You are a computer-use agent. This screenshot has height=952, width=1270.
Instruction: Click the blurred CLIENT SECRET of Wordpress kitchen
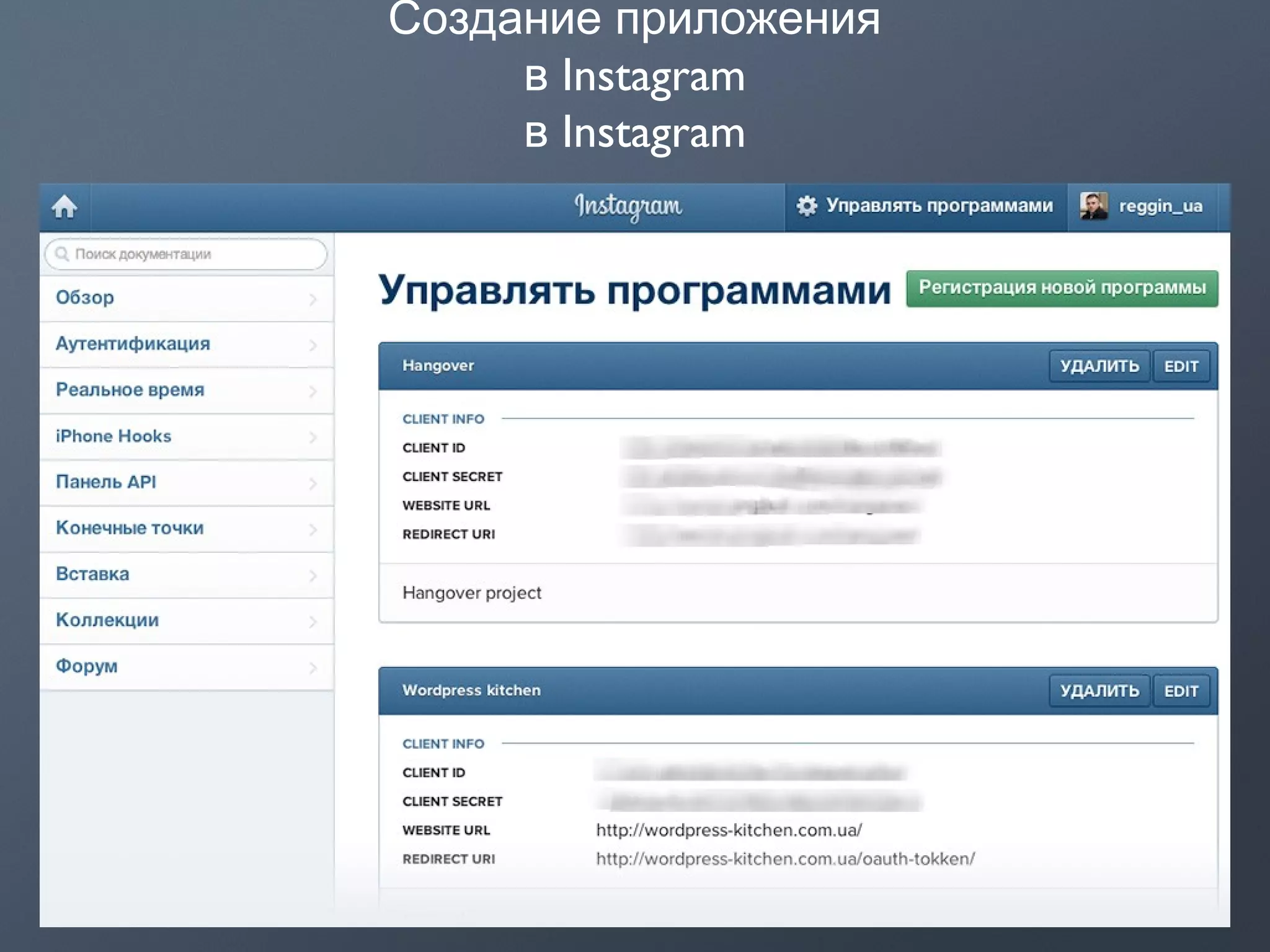760,801
